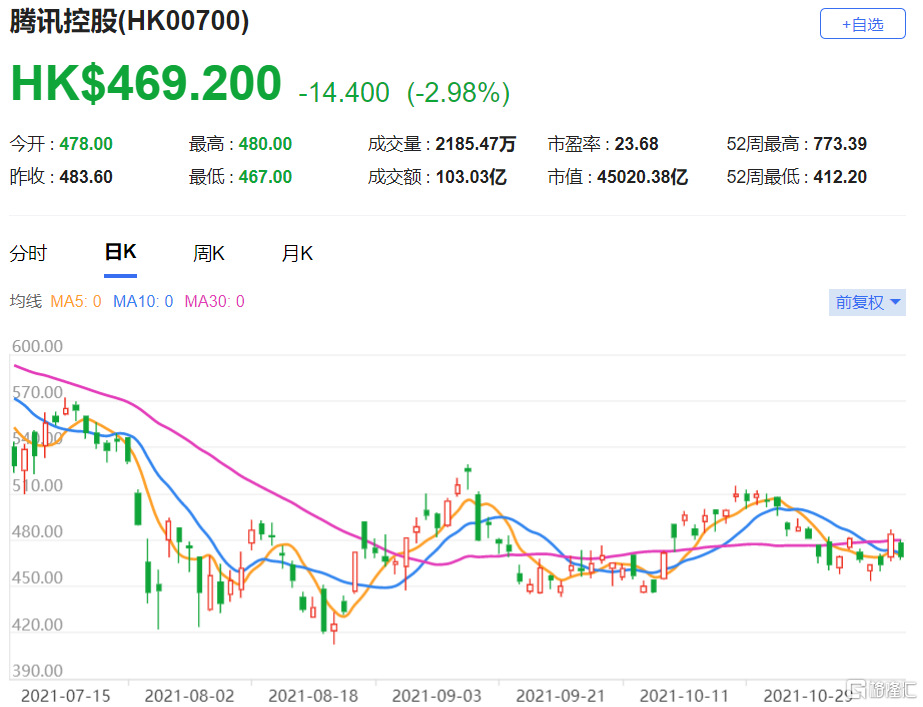Click the 510.00 price axis label

pos(37,486)
